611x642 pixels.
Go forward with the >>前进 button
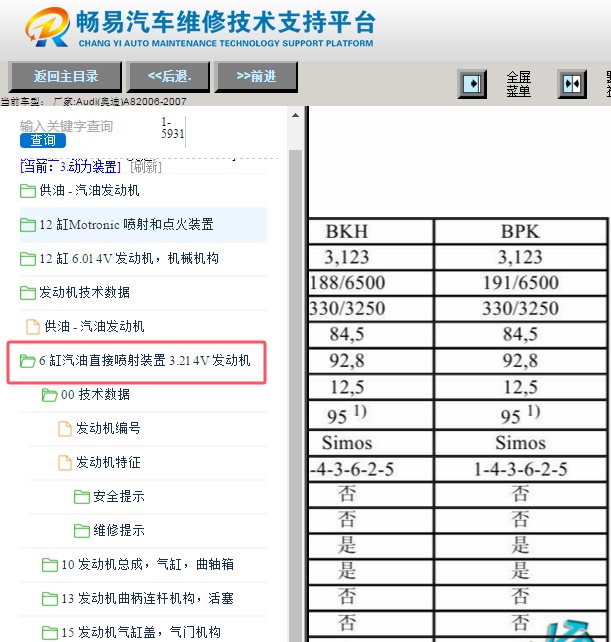256,77
